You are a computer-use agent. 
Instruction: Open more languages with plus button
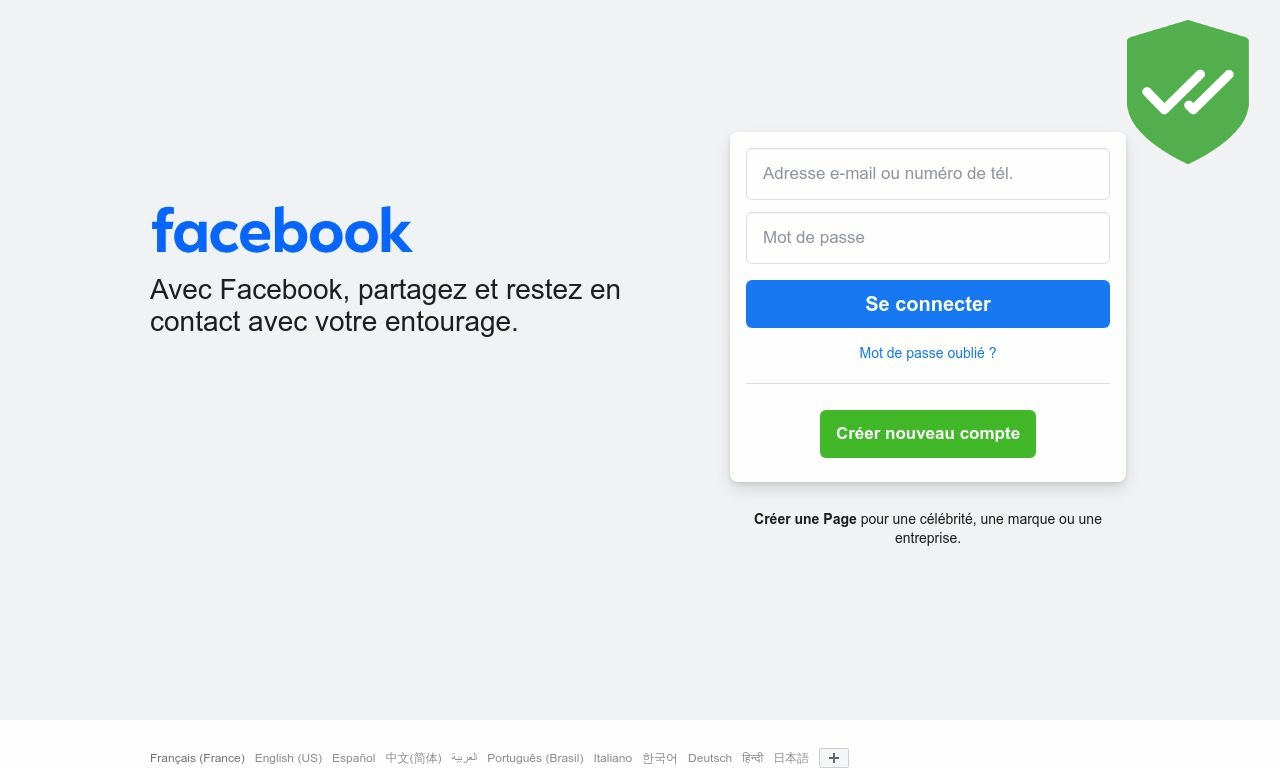(x=834, y=758)
